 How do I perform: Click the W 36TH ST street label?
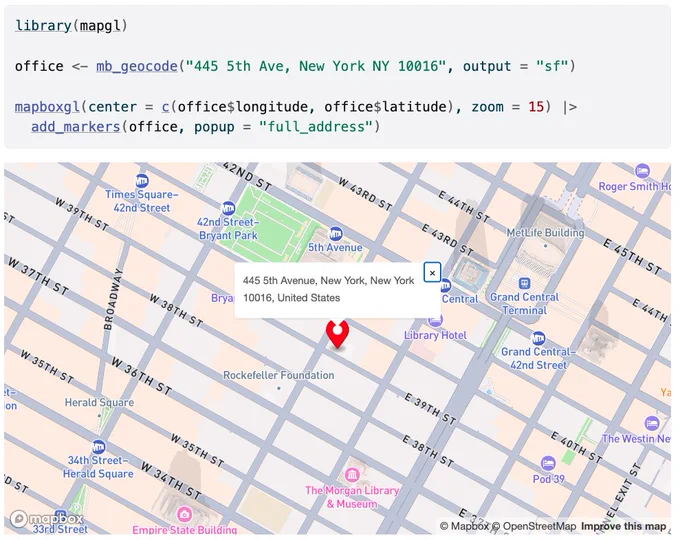coord(141,376)
